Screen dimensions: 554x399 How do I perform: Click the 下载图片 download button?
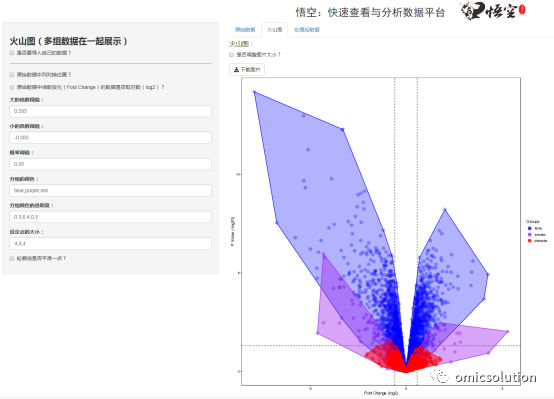coord(247,70)
